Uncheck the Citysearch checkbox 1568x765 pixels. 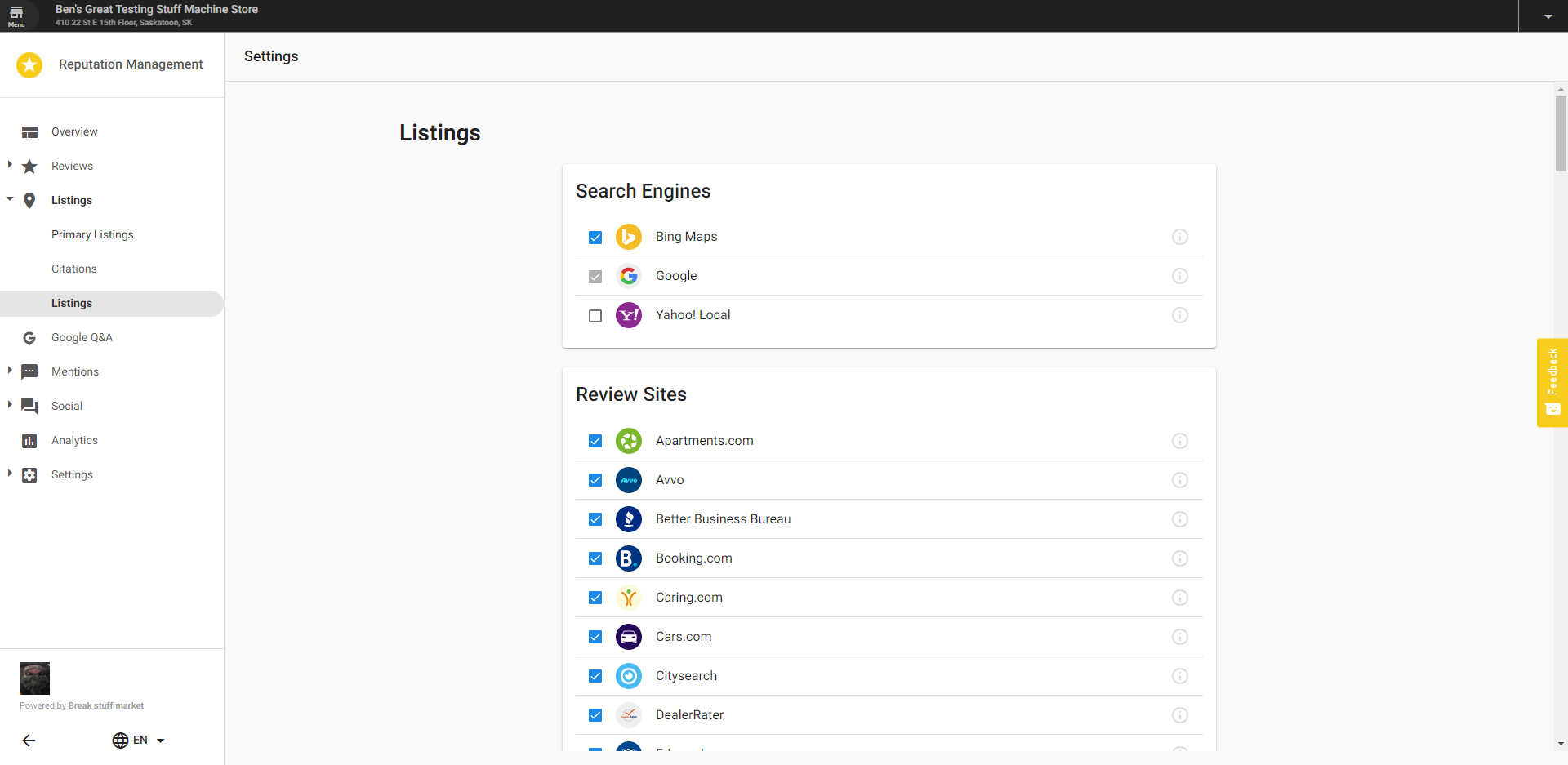pyautogui.click(x=595, y=676)
